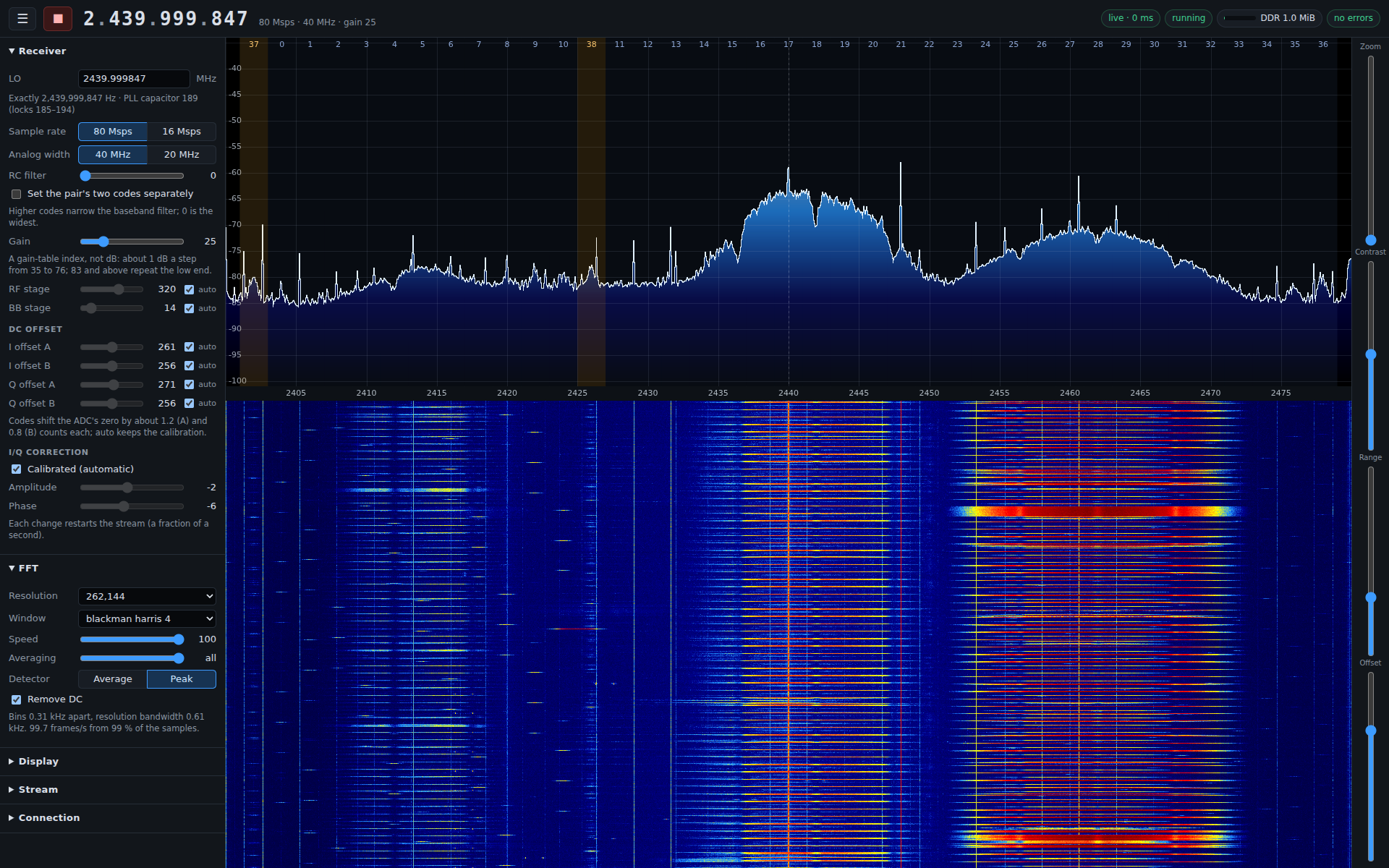The image size is (1389, 868).
Task: Click the vertical Contrast slider
Action: (x=1370, y=355)
